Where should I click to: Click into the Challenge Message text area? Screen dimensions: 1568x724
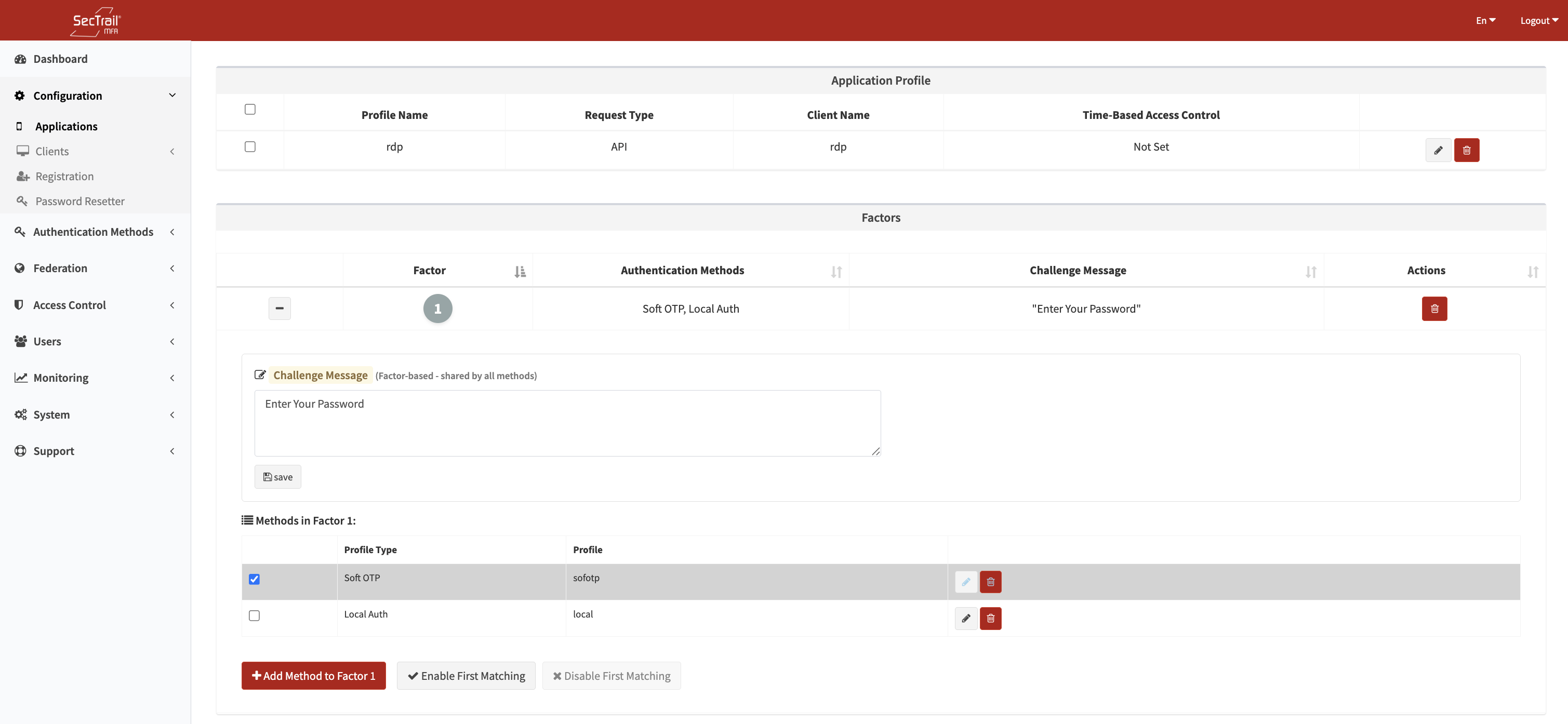pyautogui.click(x=567, y=423)
